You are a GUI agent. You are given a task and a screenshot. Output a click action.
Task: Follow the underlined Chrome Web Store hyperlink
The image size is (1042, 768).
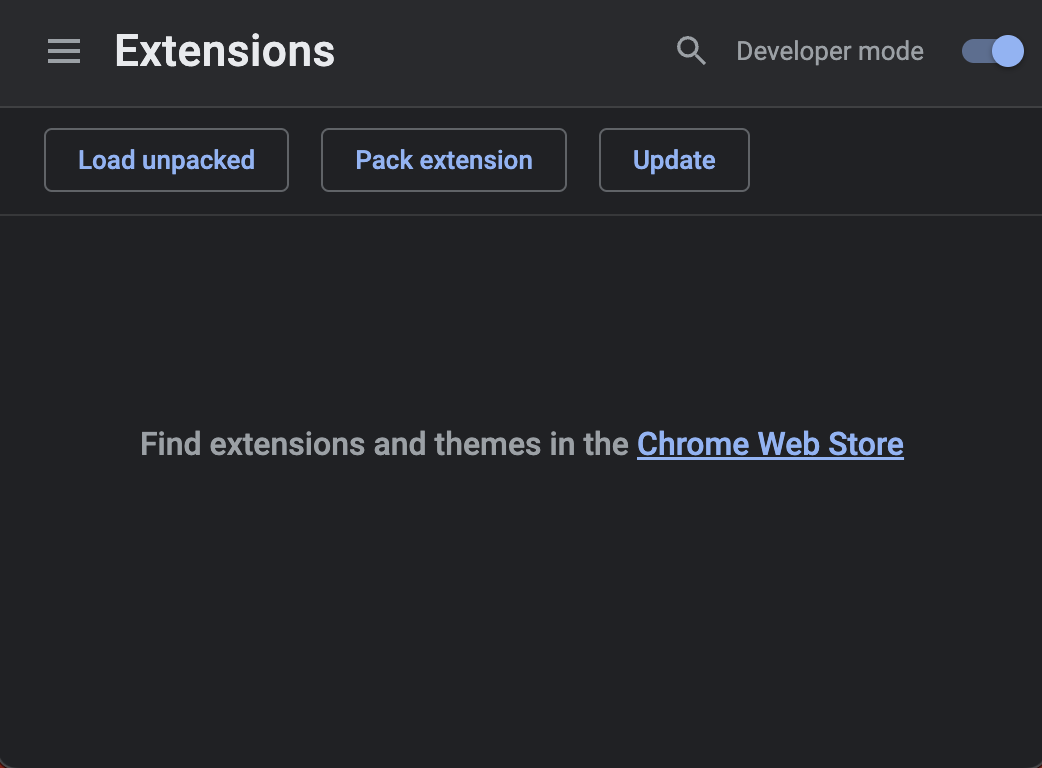point(770,444)
